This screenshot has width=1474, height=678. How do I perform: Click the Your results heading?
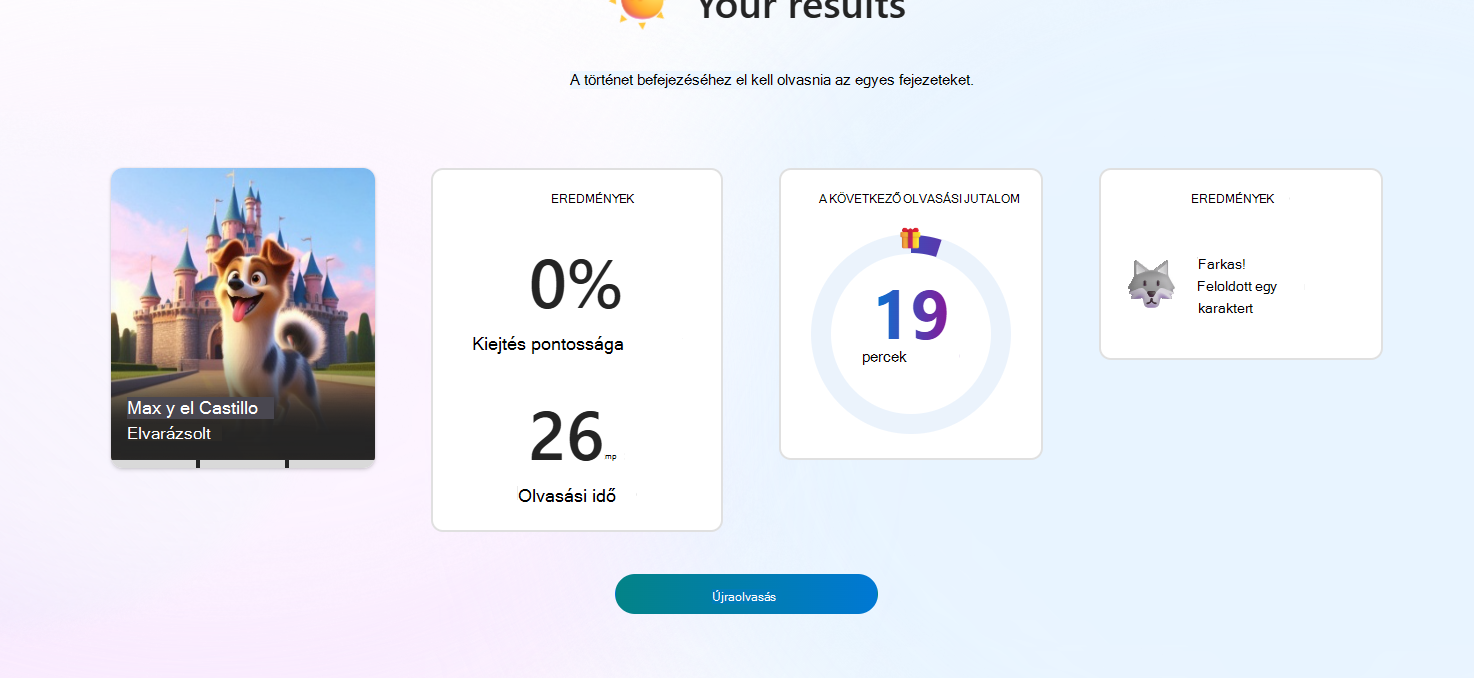801,8
